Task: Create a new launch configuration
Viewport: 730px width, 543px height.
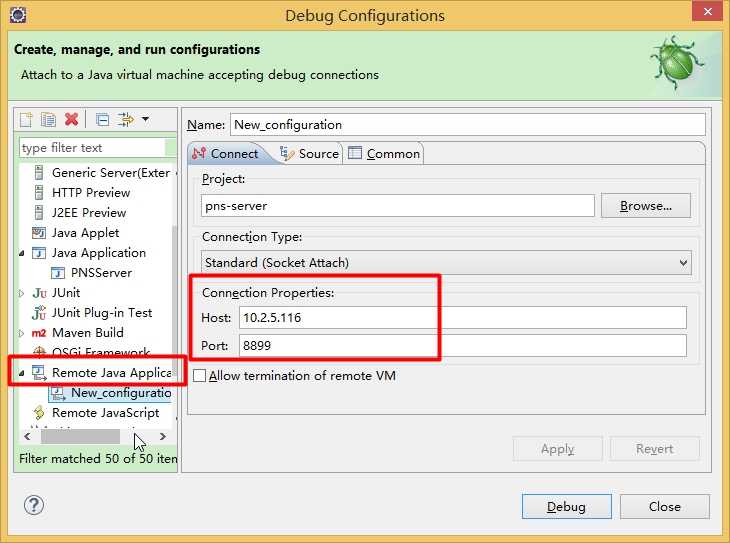Action: (26, 120)
